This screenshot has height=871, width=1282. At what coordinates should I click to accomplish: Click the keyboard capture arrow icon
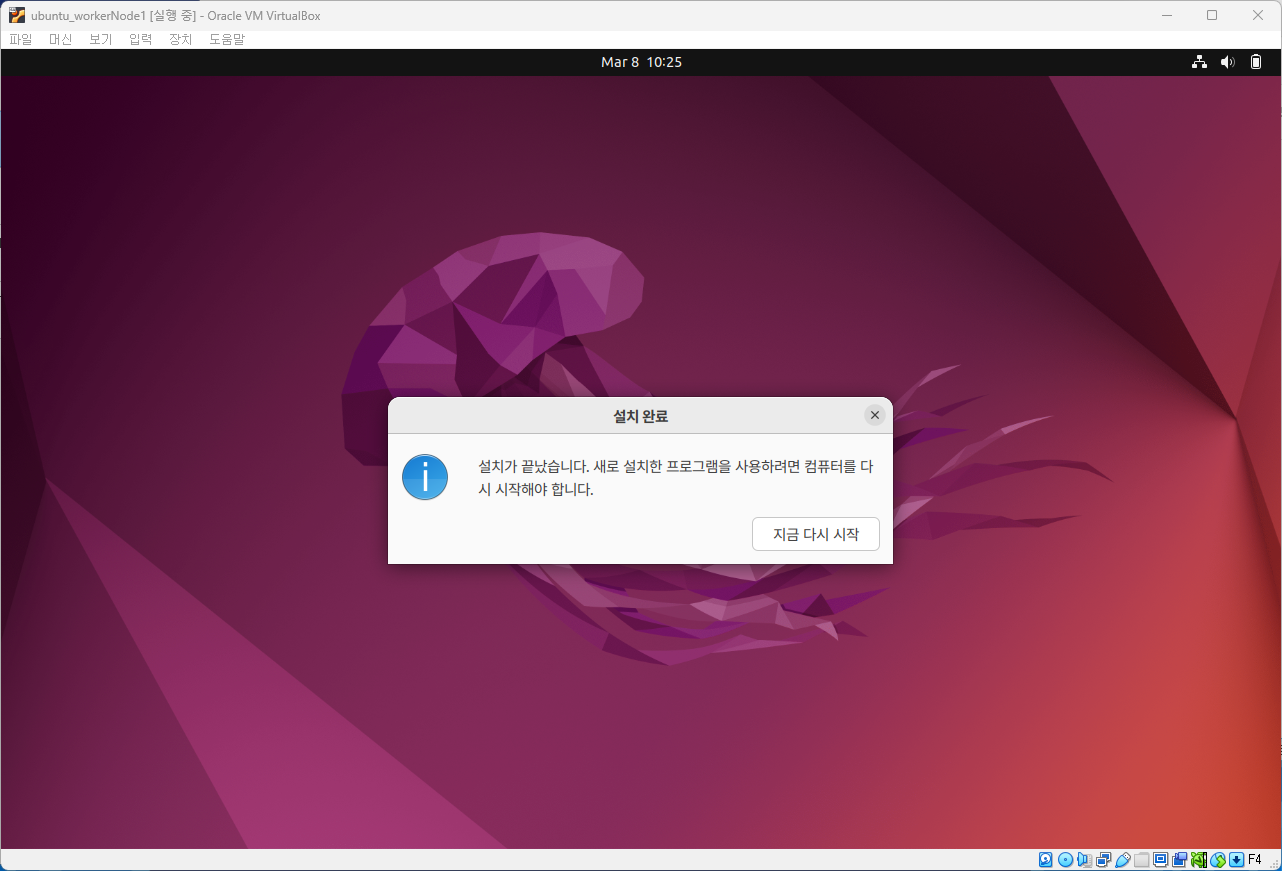pos(1236,859)
